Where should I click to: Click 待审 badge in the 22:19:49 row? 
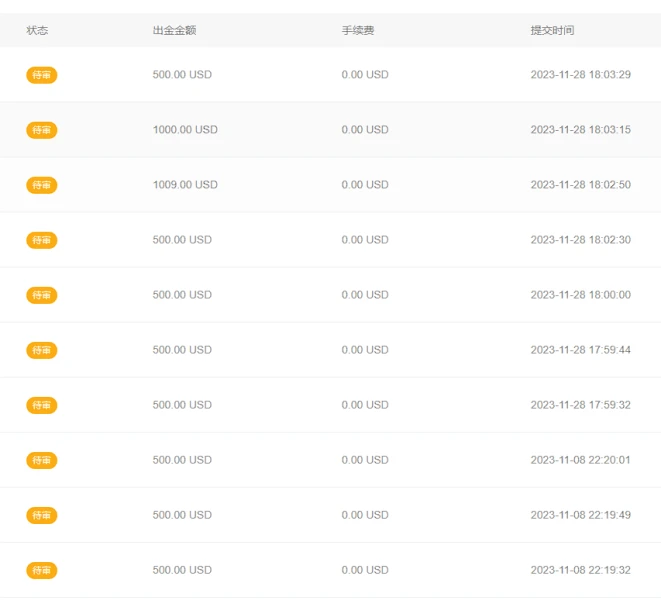coord(42,515)
